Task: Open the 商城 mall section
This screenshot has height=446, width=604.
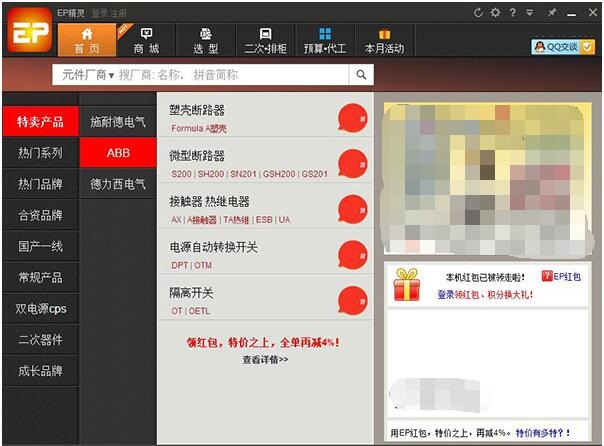Action: (146, 40)
